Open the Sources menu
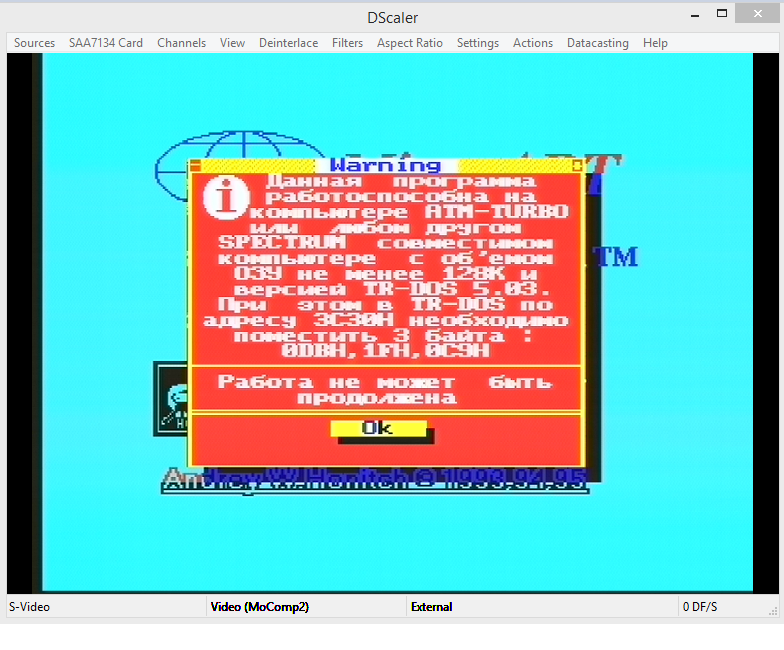Image resolution: width=784 pixels, height=650 pixels. 34,43
